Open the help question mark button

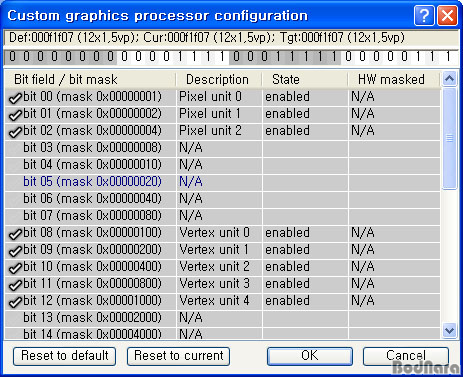tap(424, 15)
